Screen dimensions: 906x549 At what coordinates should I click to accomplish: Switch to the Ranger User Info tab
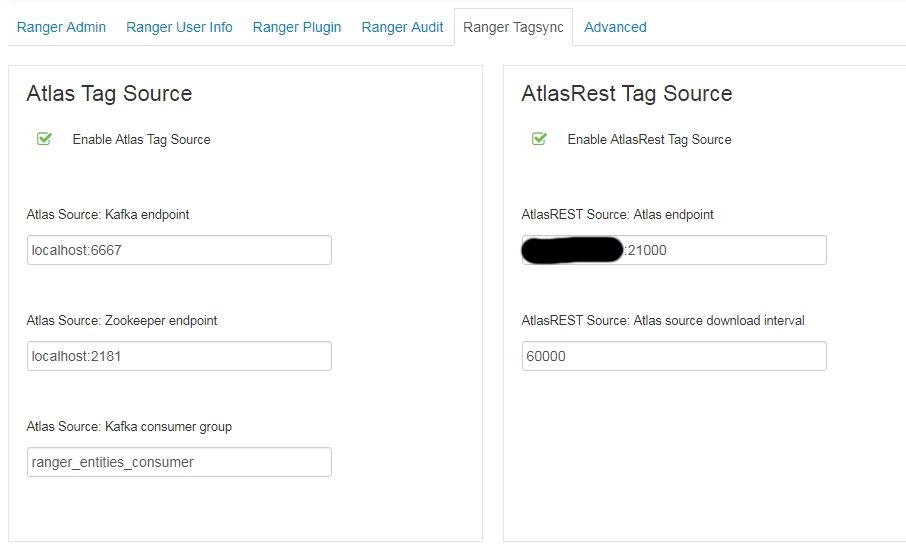[x=179, y=27]
